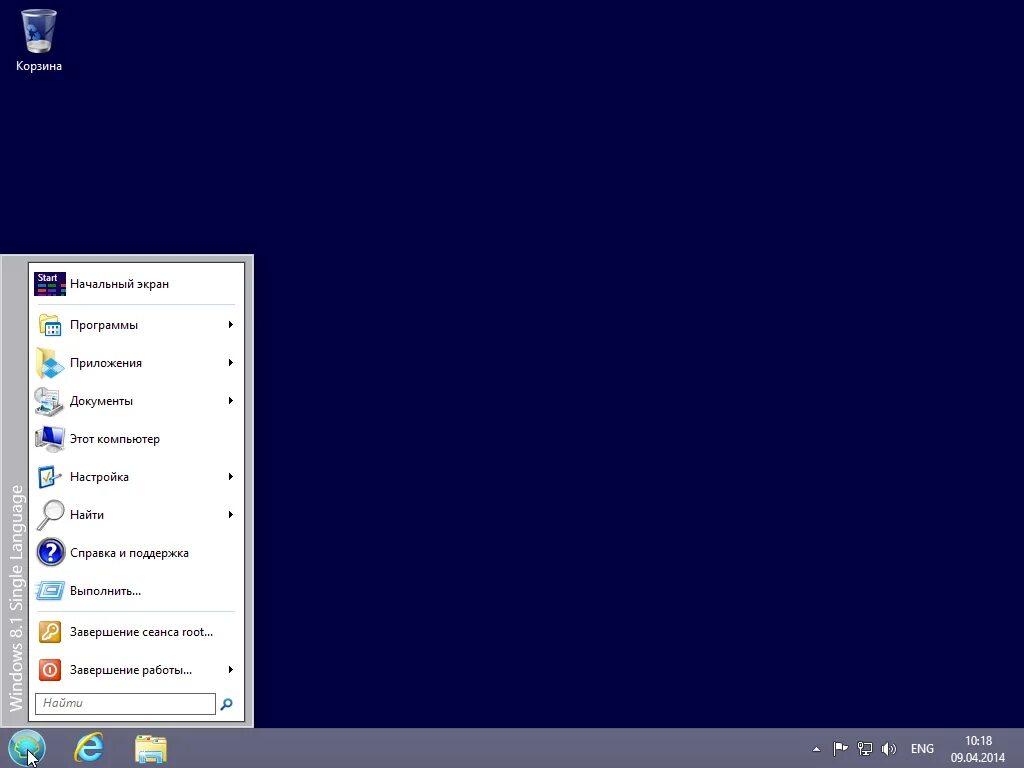The width and height of the screenshot is (1024, 768).
Task: Open File Explorer from the taskbar
Action: pyautogui.click(x=151, y=748)
